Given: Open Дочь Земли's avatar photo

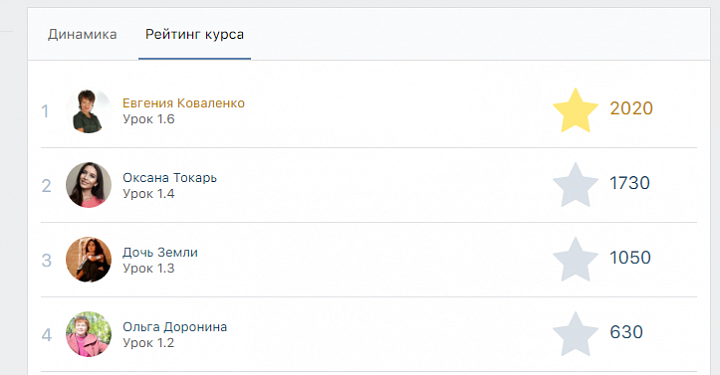Looking at the screenshot, I should pos(89,260).
